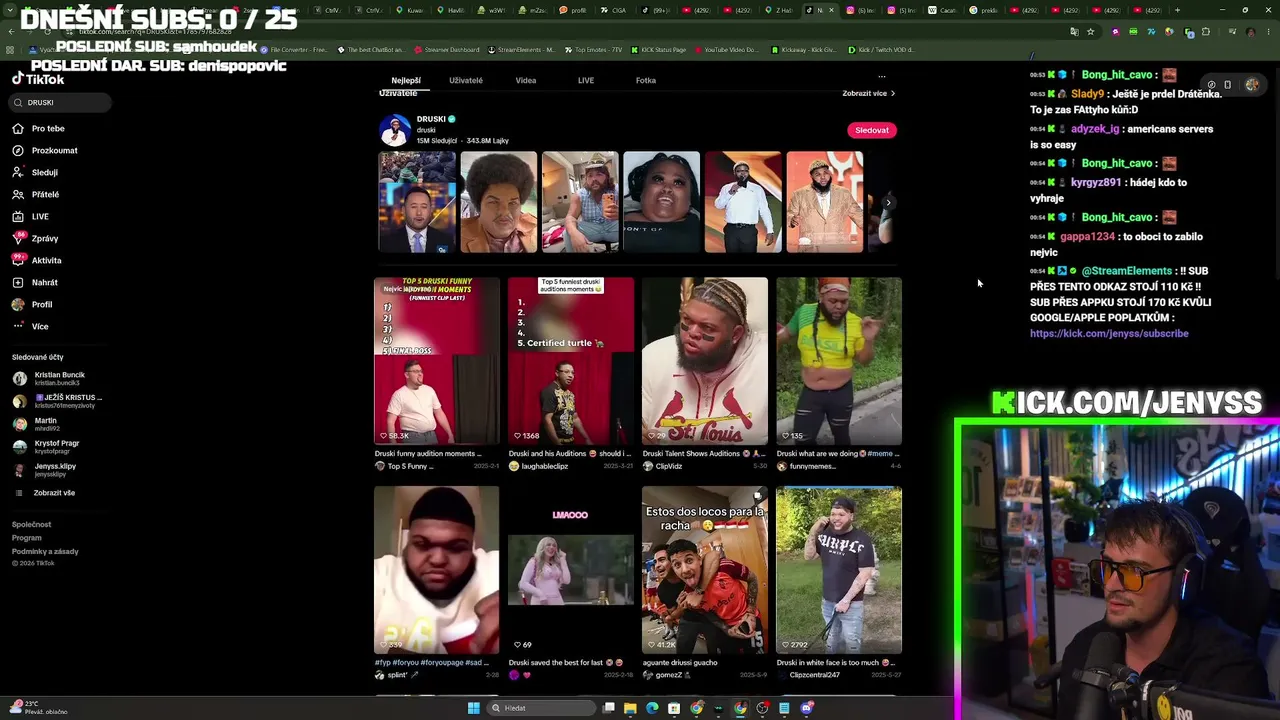Image resolution: width=1280 pixels, height=720 pixels.
Task: Open the Prozkoumat explore page
Action: tap(46, 150)
